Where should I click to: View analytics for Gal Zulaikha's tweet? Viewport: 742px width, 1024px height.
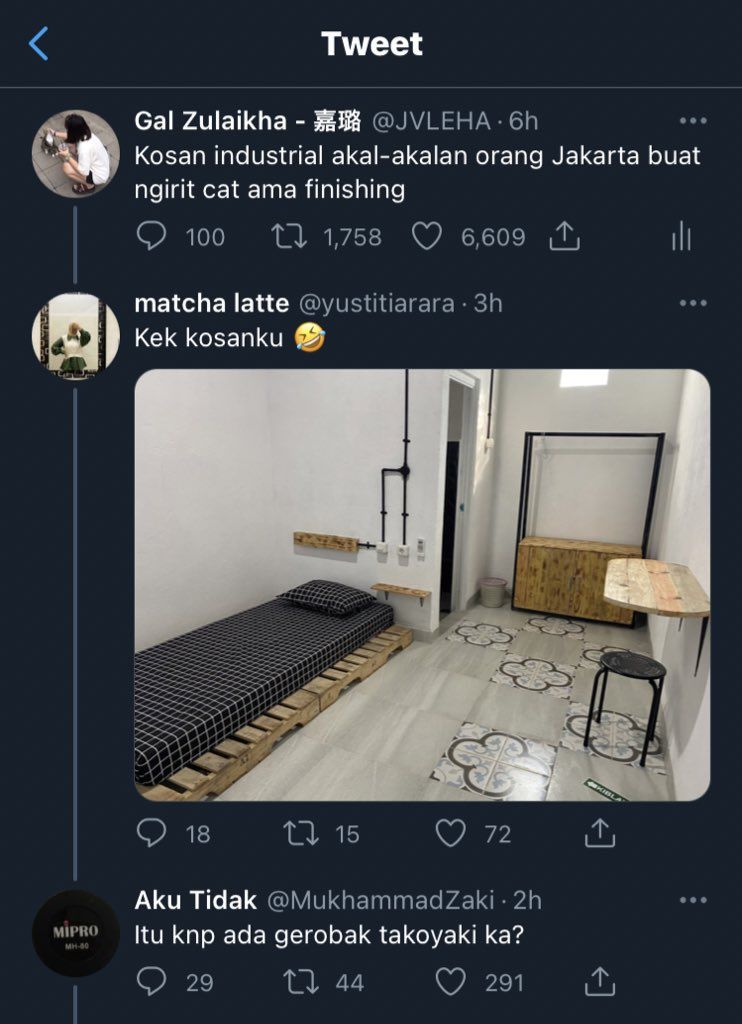[681, 236]
